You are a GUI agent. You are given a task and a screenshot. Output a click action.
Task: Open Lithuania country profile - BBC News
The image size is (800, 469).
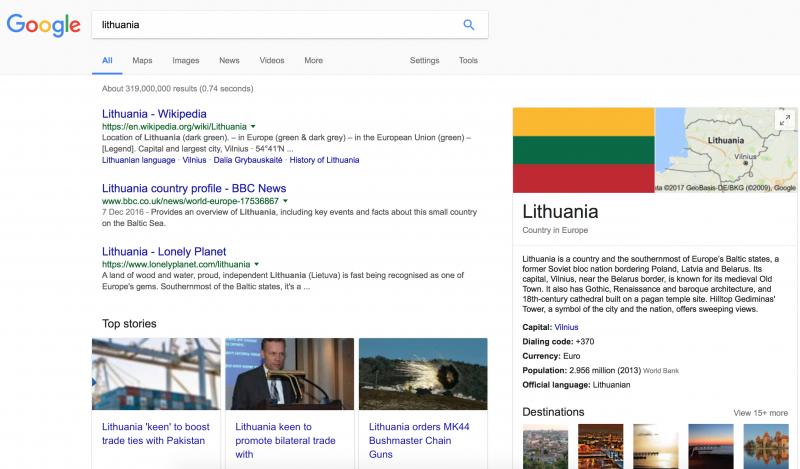[x=194, y=188]
